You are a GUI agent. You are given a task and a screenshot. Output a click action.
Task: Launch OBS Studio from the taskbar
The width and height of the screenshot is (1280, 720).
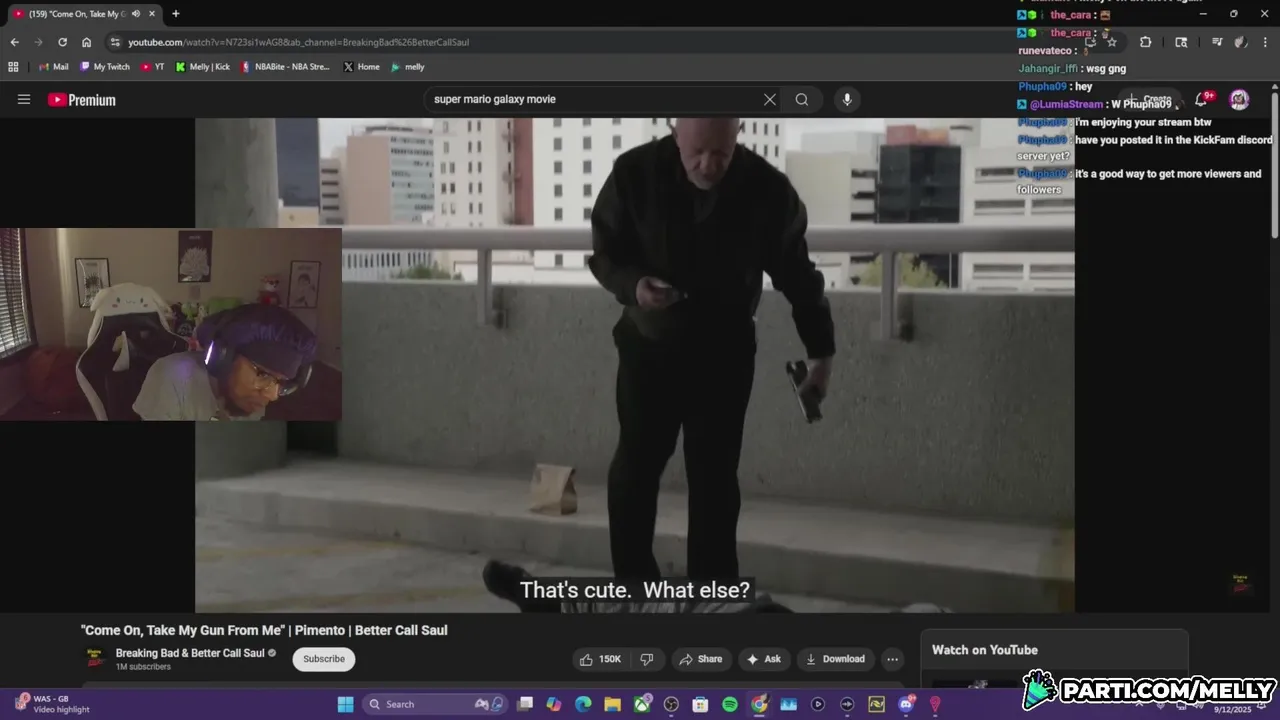pyautogui.click(x=671, y=704)
